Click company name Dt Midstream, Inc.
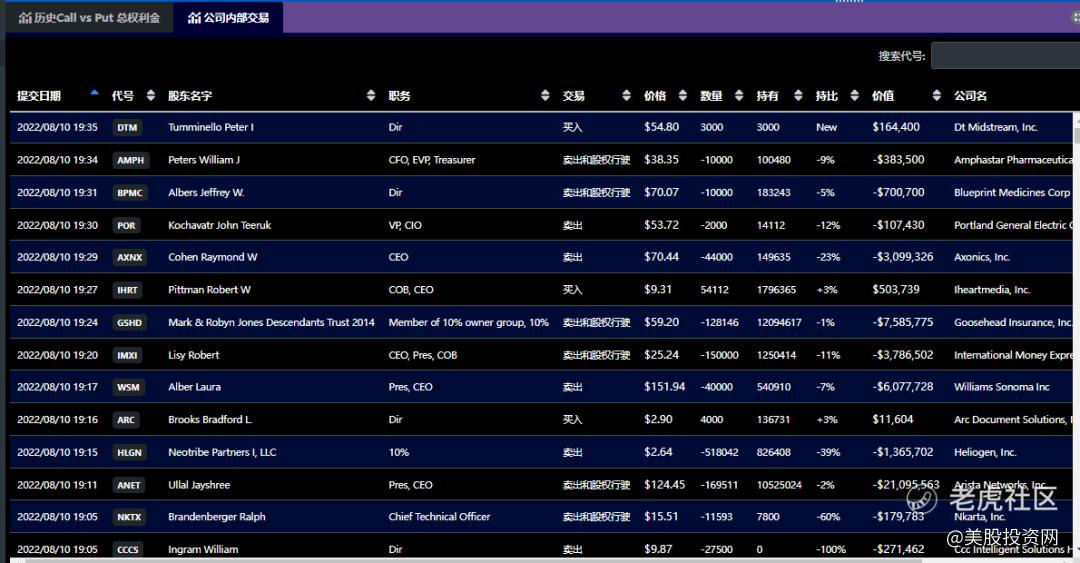The height and width of the screenshot is (563, 1080). [x=995, y=127]
